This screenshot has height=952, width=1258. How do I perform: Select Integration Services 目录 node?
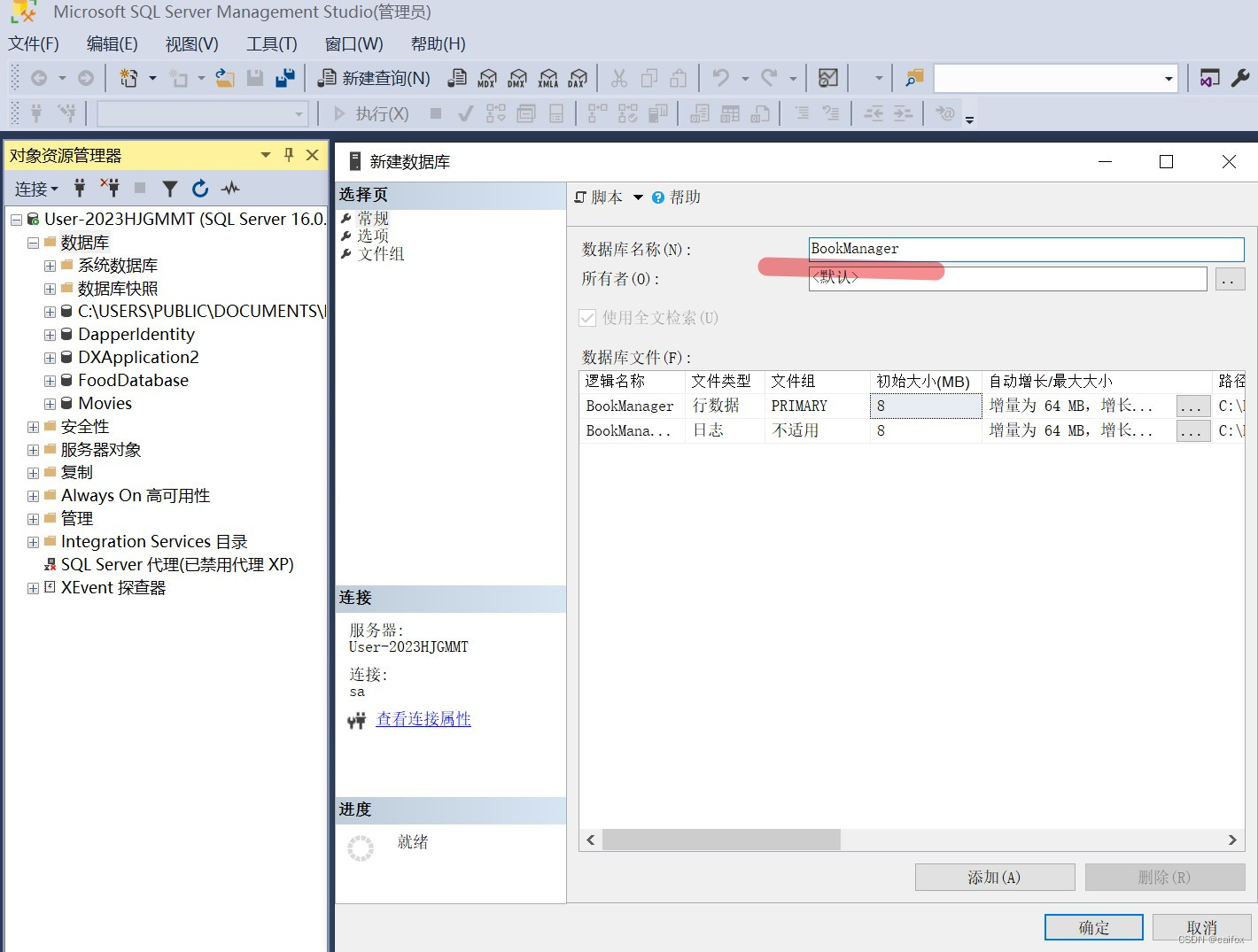pyautogui.click(x=154, y=542)
